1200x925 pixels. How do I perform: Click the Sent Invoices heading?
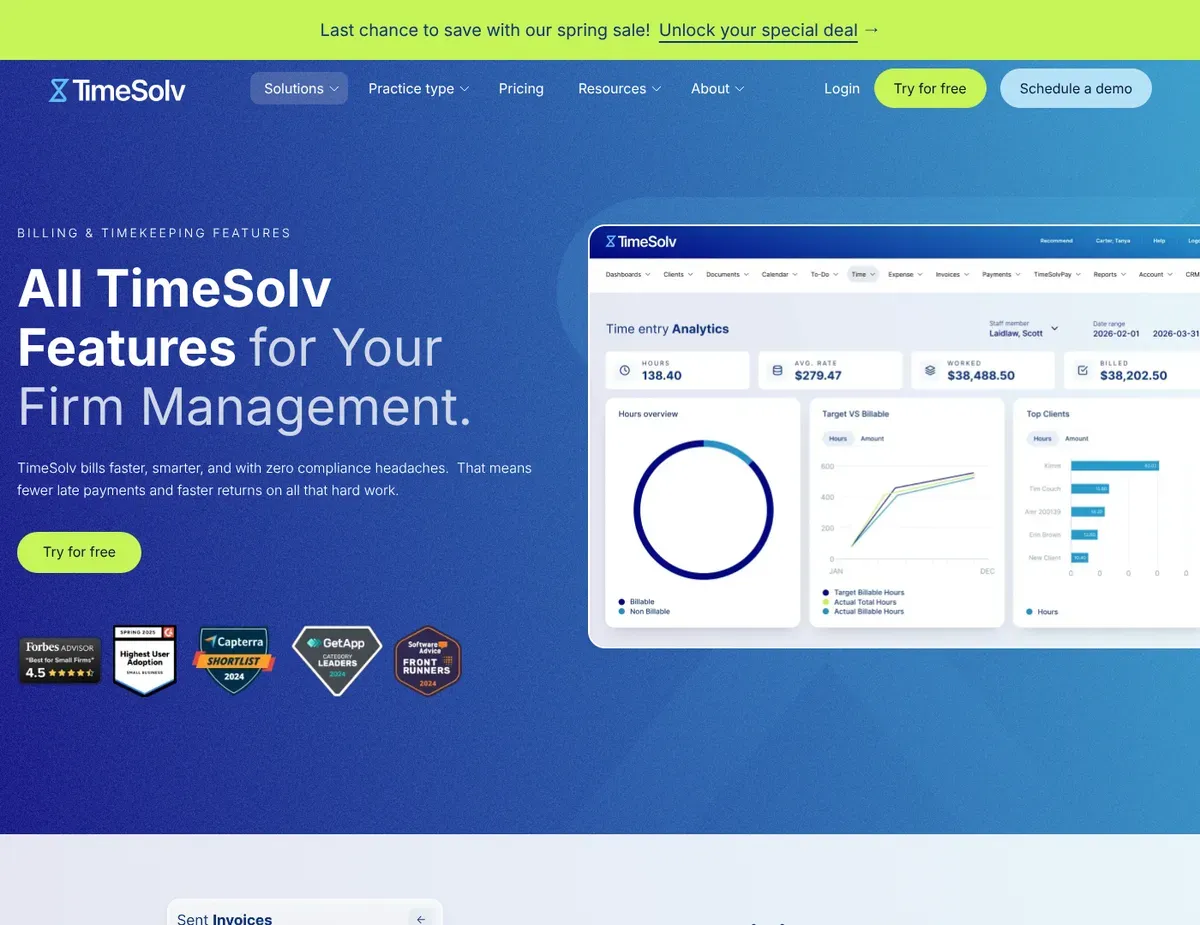tap(224, 918)
